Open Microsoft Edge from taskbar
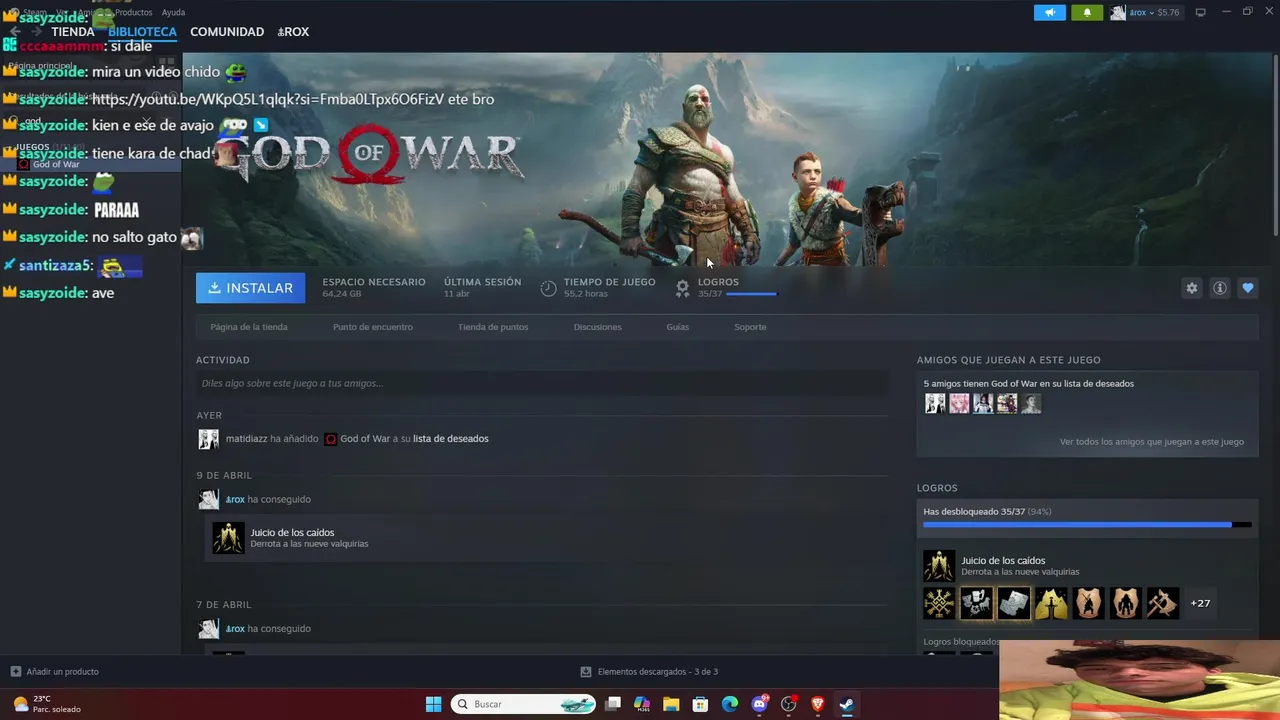 coord(730,704)
